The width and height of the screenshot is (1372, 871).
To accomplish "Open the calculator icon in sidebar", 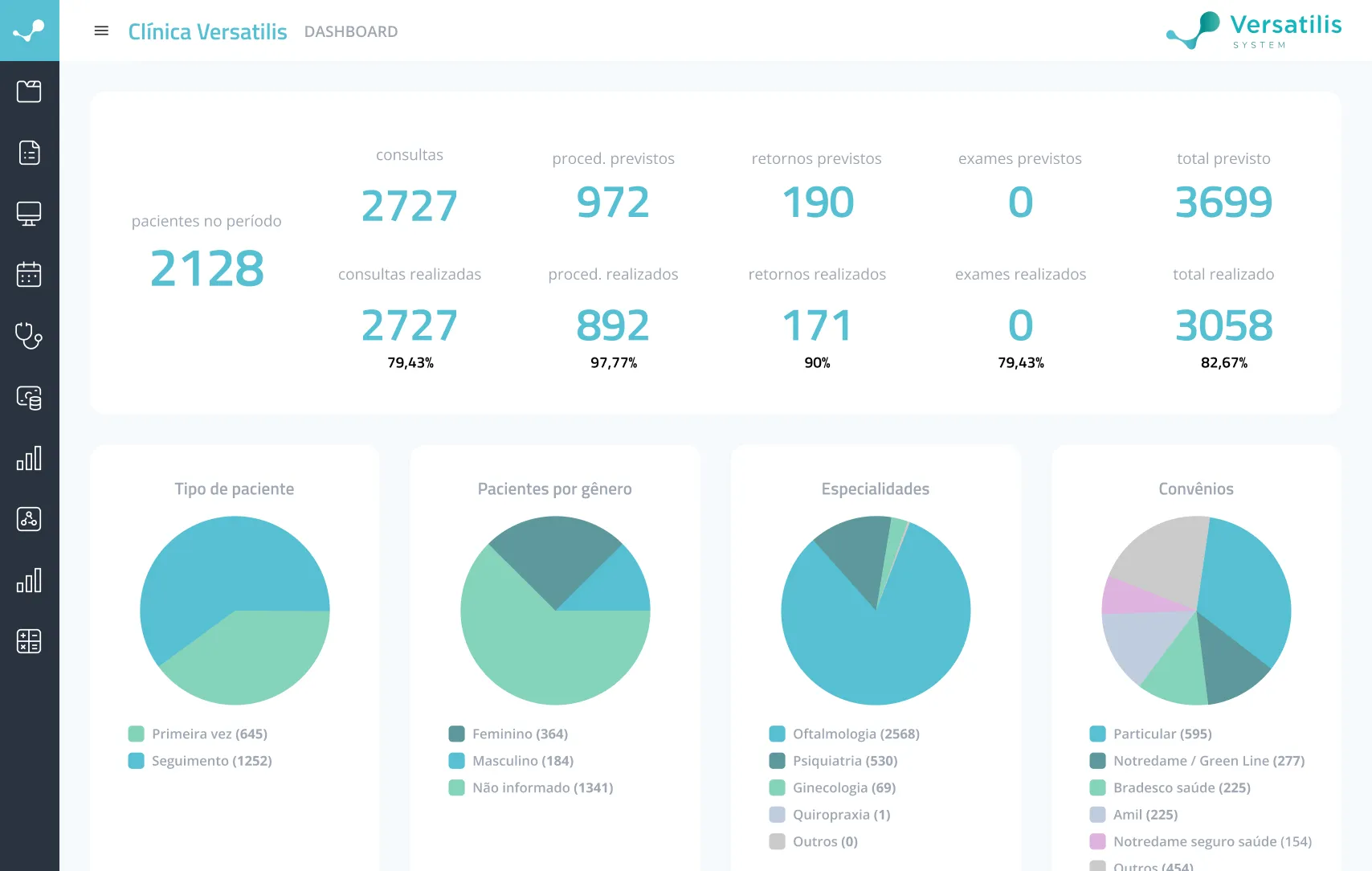I will pyautogui.click(x=29, y=641).
